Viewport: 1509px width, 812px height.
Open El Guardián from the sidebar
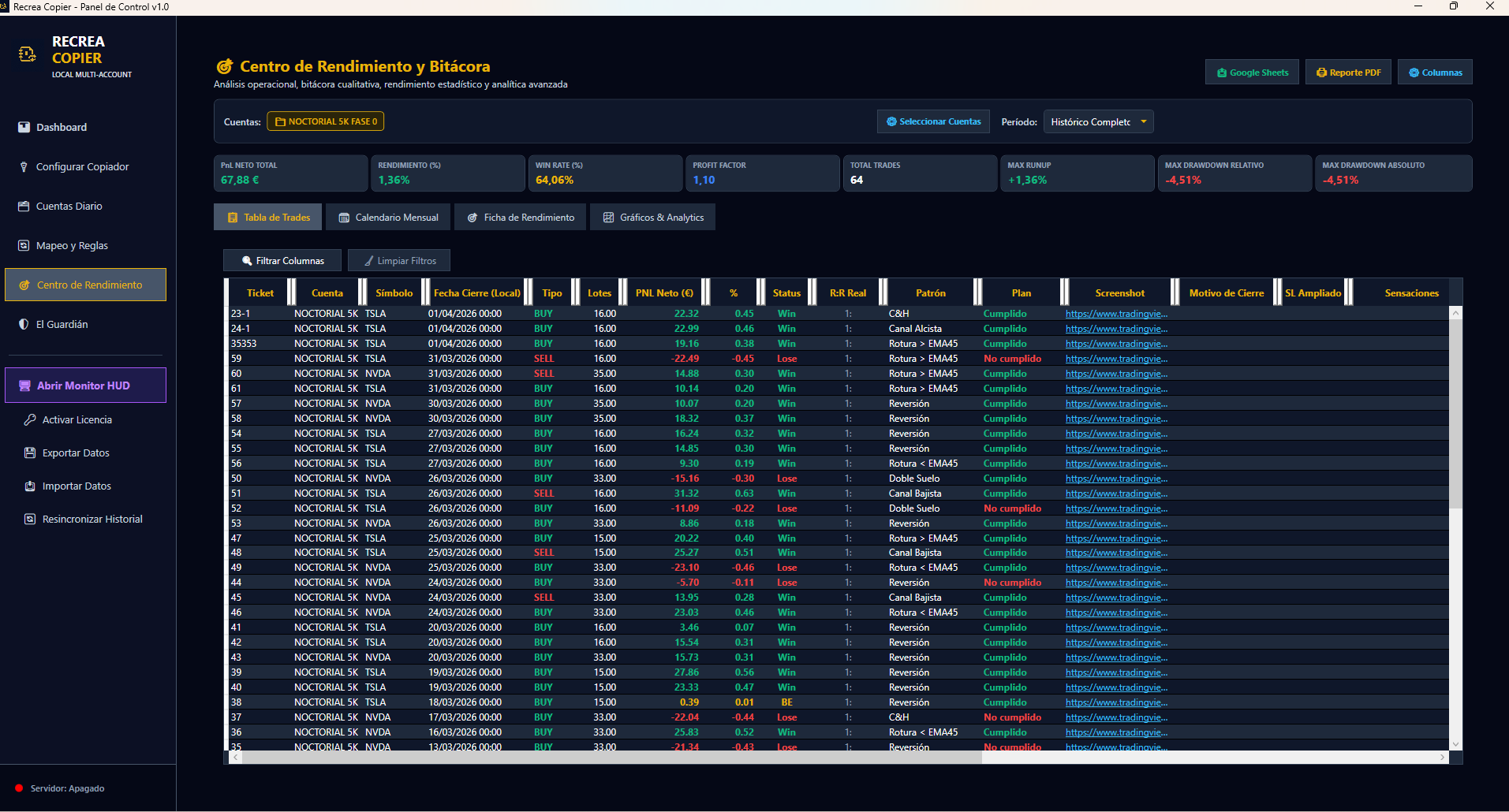click(85, 324)
